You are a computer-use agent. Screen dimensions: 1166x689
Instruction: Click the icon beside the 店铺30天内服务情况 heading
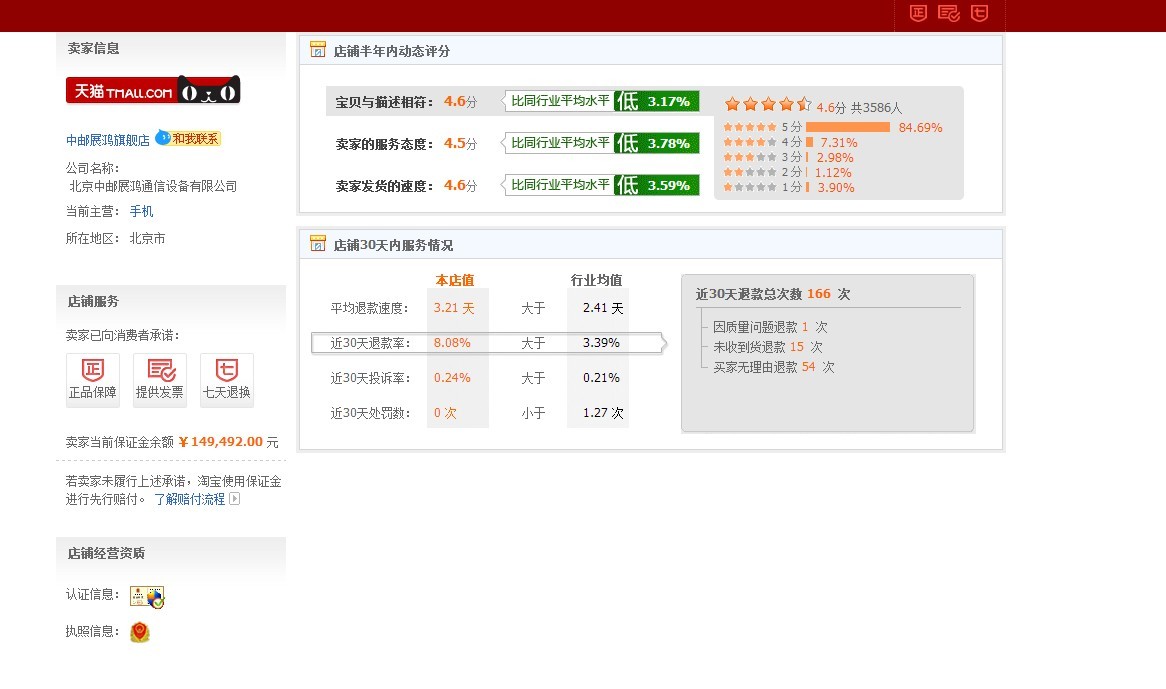coord(318,243)
